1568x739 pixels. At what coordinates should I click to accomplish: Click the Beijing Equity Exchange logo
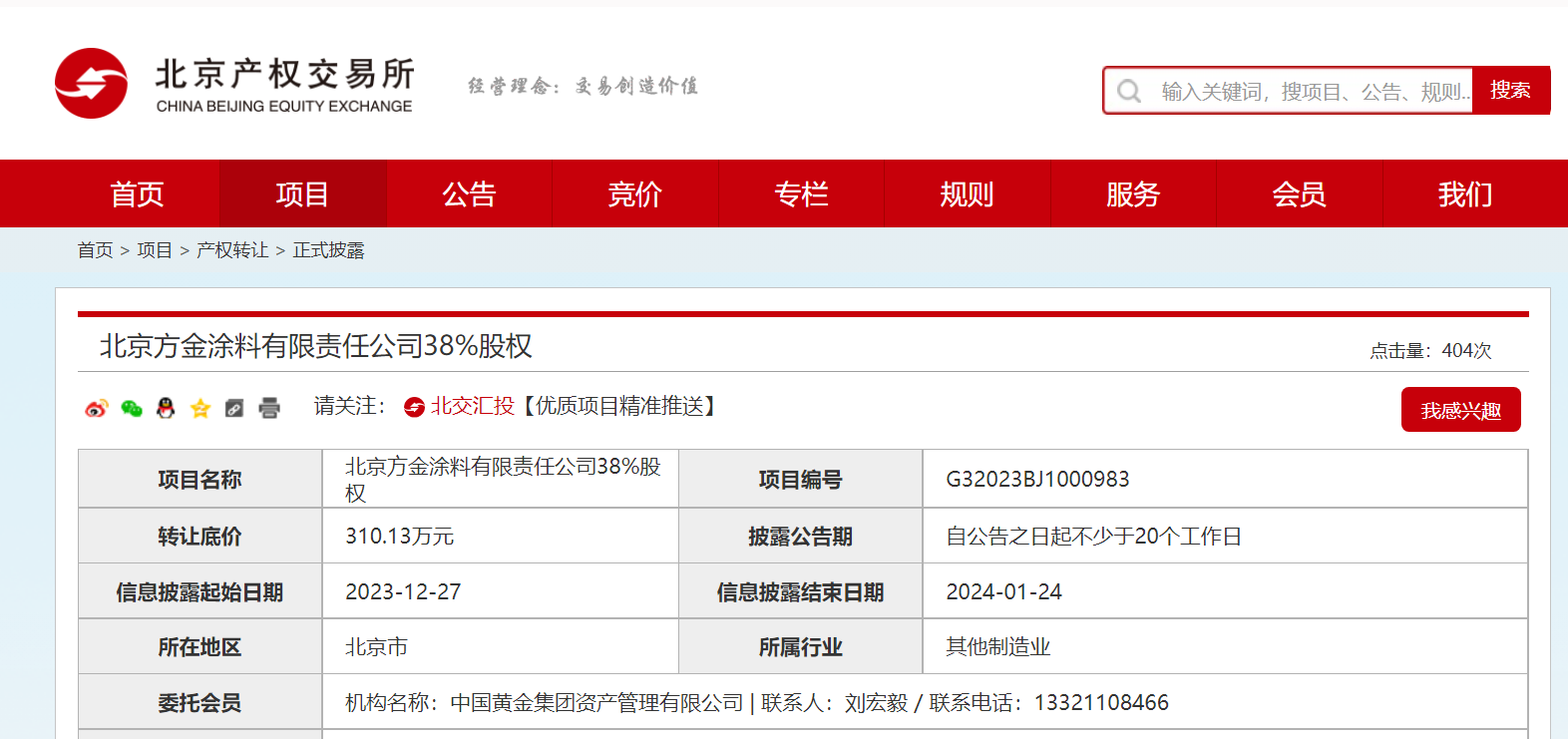tap(234, 84)
